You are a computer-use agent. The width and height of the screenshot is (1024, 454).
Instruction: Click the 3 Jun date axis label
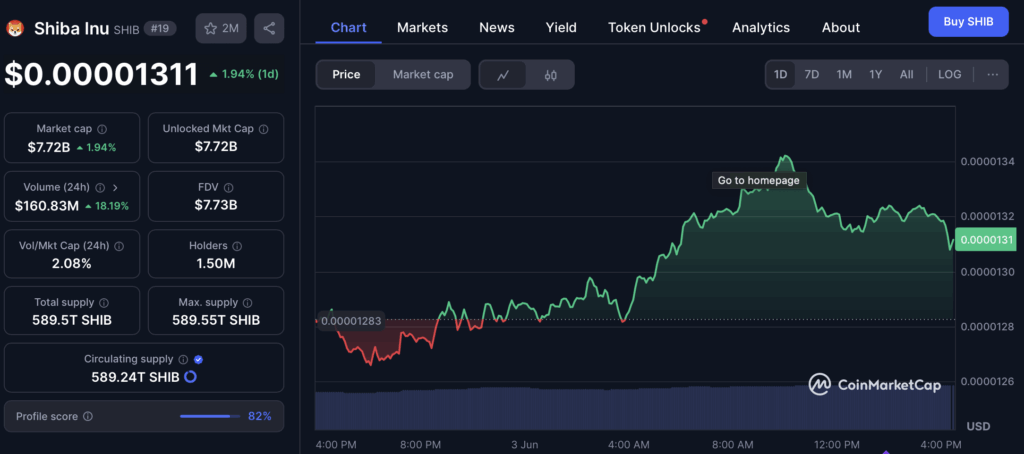(x=524, y=445)
